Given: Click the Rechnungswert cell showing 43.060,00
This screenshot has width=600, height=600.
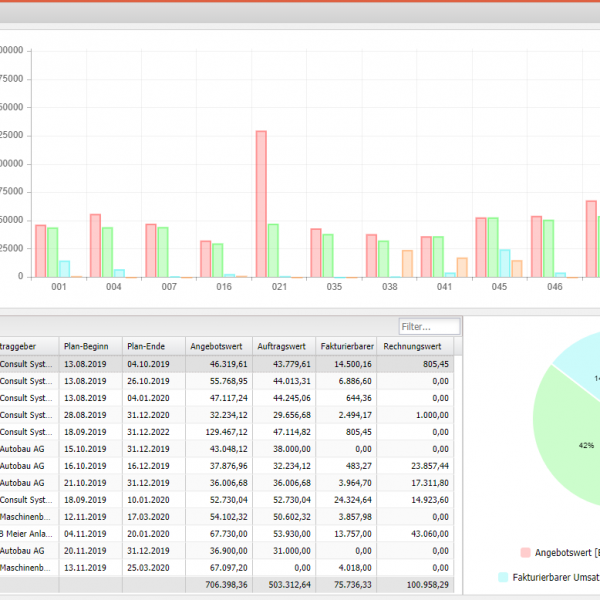Looking at the screenshot, I should pyautogui.click(x=415, y=533).
